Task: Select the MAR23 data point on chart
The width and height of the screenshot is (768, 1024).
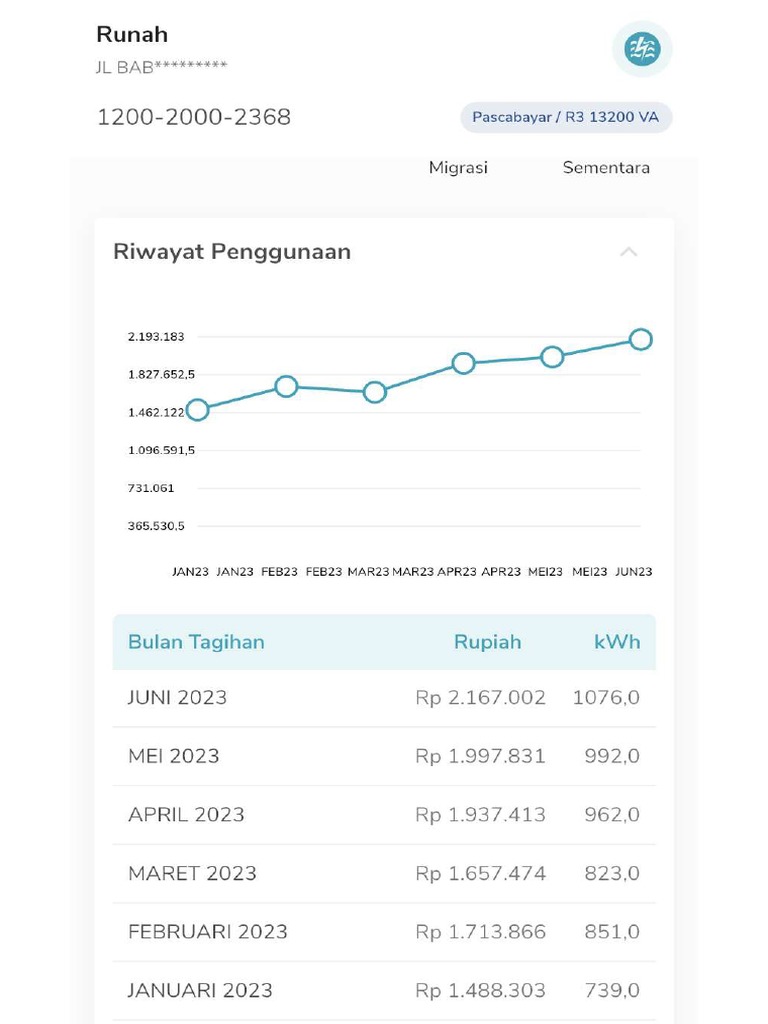Action: [x=375, y=392]
